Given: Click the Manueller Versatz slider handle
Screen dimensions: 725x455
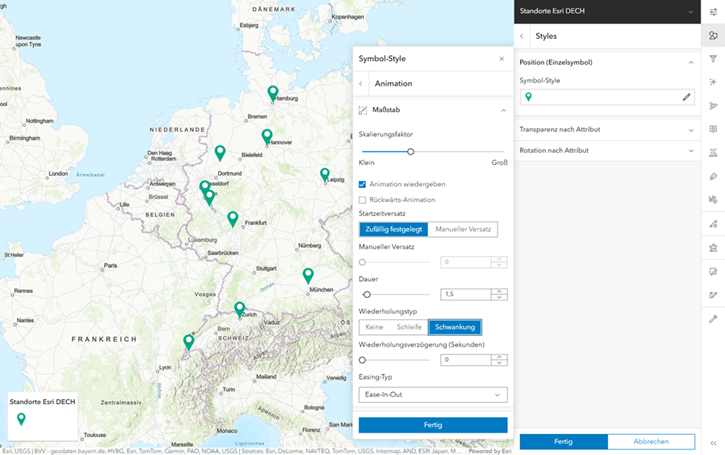Looking at the screenshot, I should click(362, 262).
